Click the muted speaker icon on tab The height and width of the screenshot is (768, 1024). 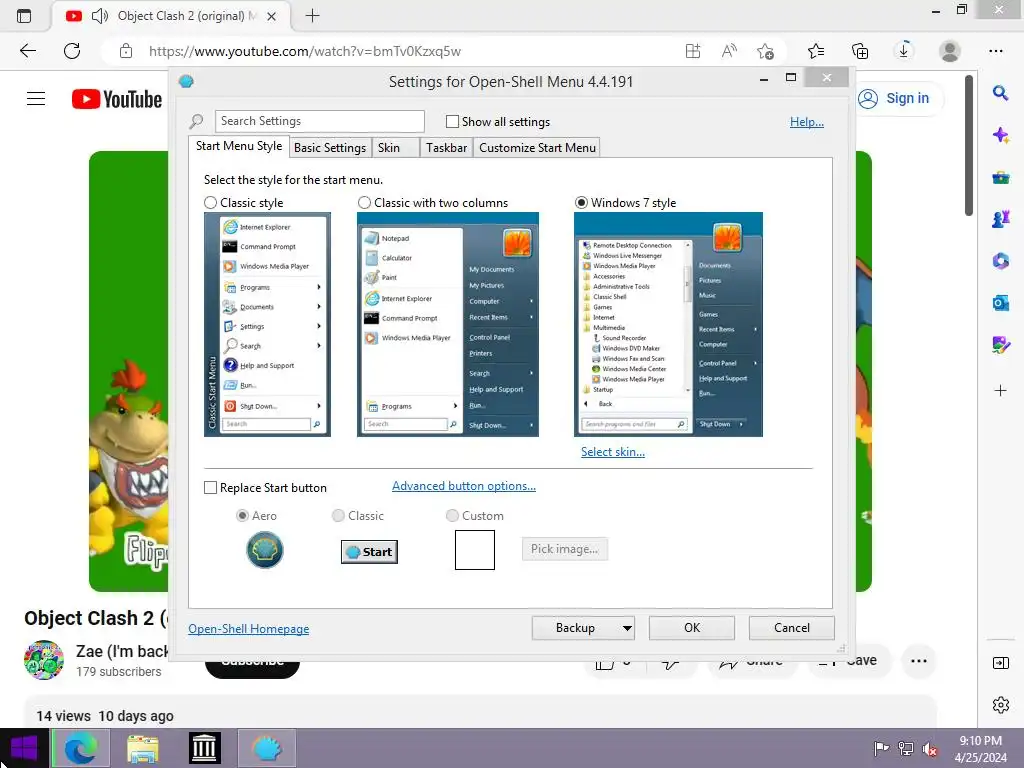coord(99,16)
